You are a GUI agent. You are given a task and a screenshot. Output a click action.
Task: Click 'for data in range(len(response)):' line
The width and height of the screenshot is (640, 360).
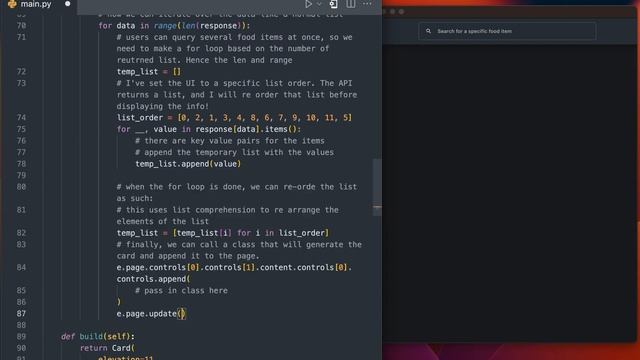174,26
